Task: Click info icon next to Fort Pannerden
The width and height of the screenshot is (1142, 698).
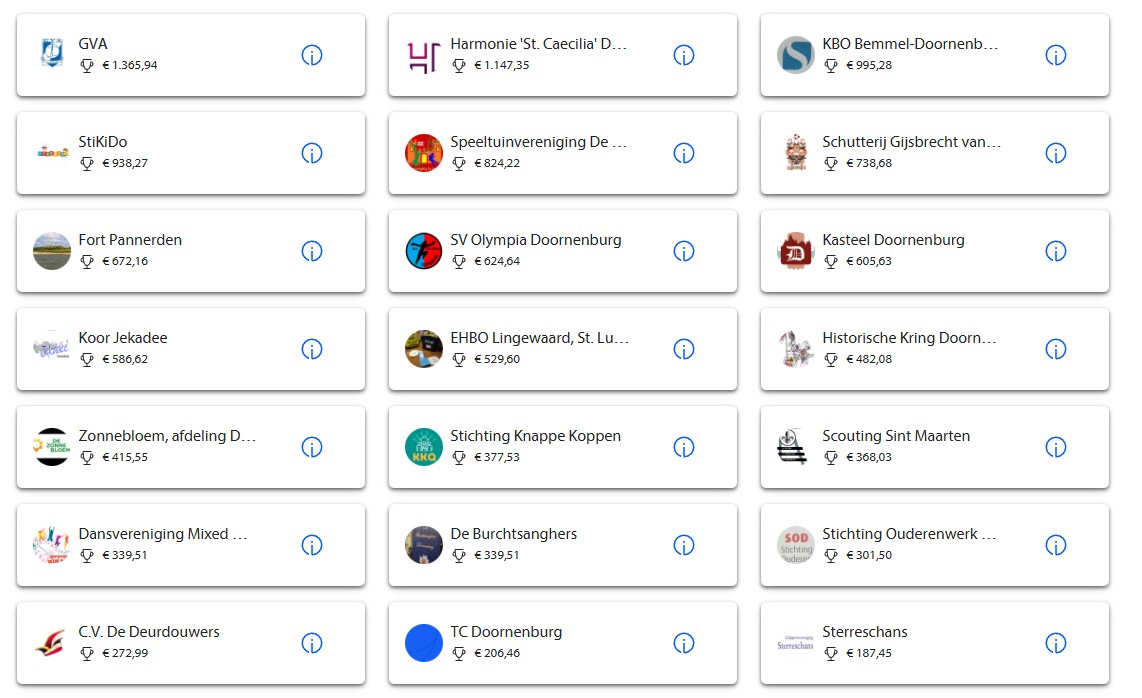Action: tap(312, 251)
